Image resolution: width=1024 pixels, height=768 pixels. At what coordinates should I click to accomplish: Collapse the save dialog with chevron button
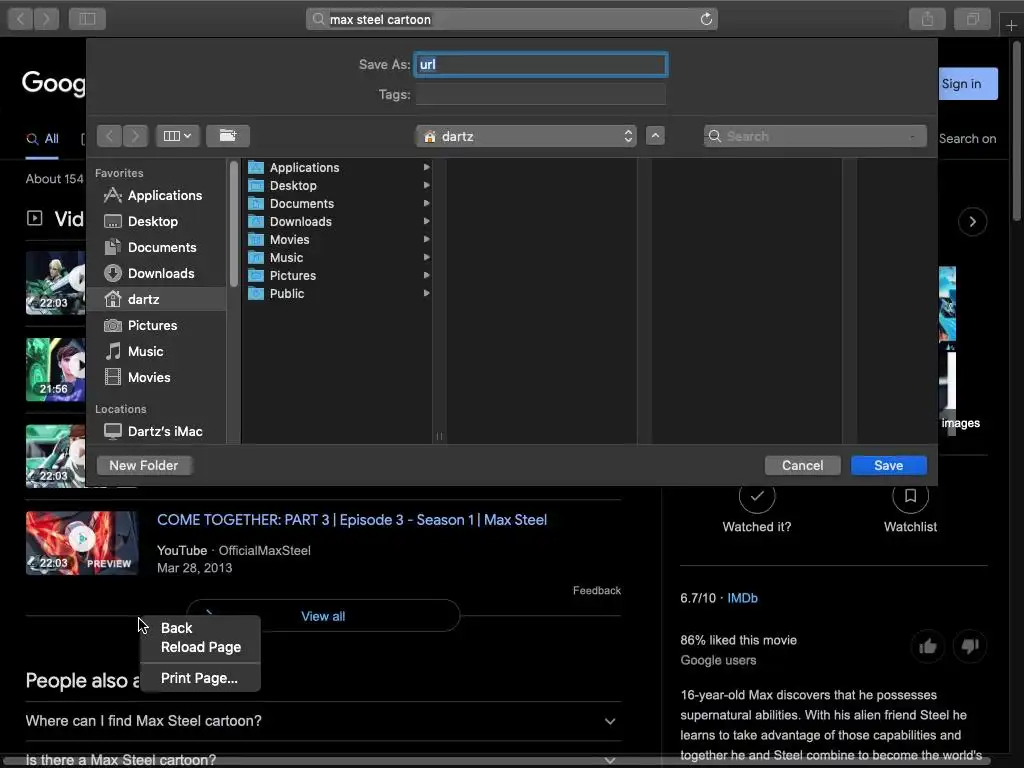(x=655, y=136)
